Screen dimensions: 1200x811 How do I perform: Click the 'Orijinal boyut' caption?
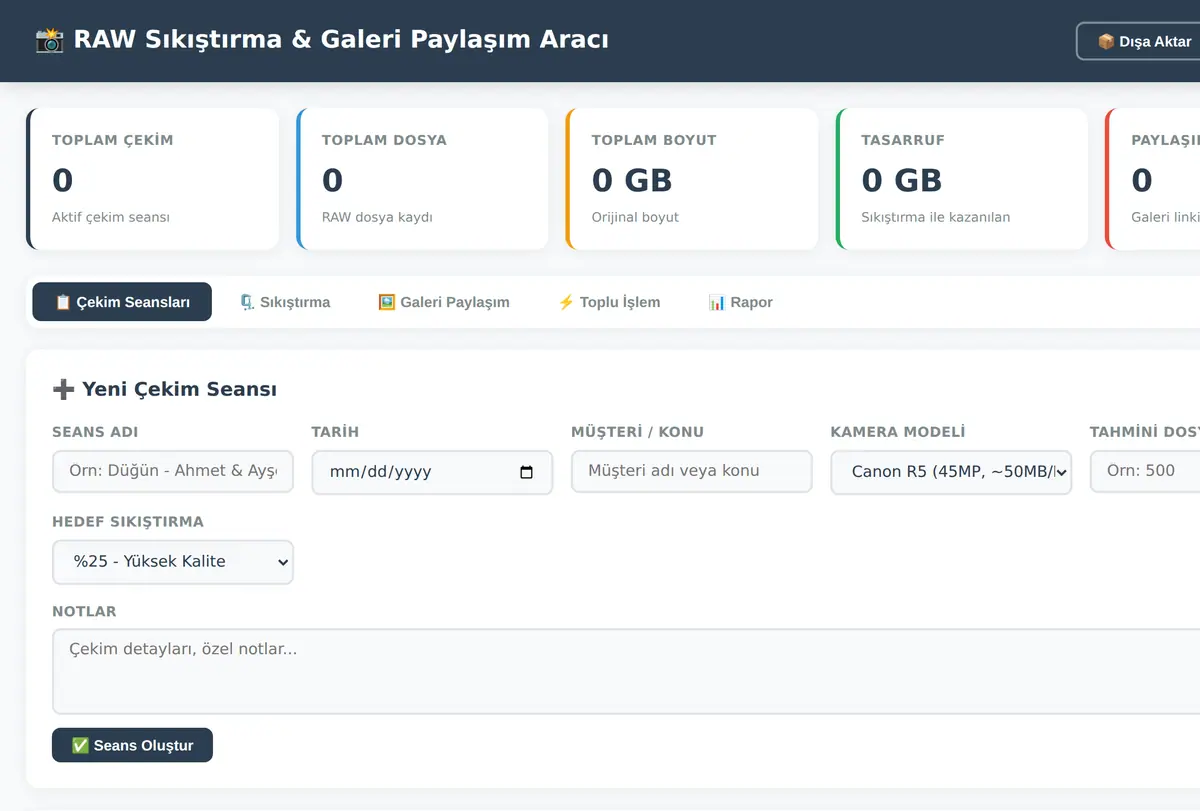coord(635,217)
